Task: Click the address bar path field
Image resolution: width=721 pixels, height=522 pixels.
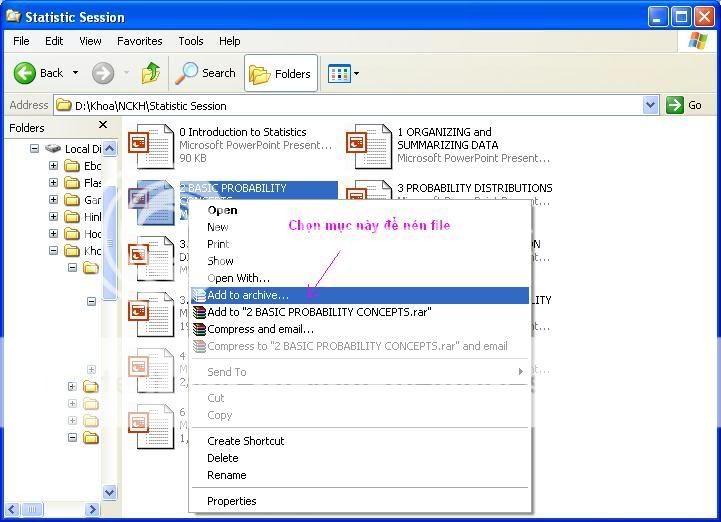Action: [x=350, y=105]
